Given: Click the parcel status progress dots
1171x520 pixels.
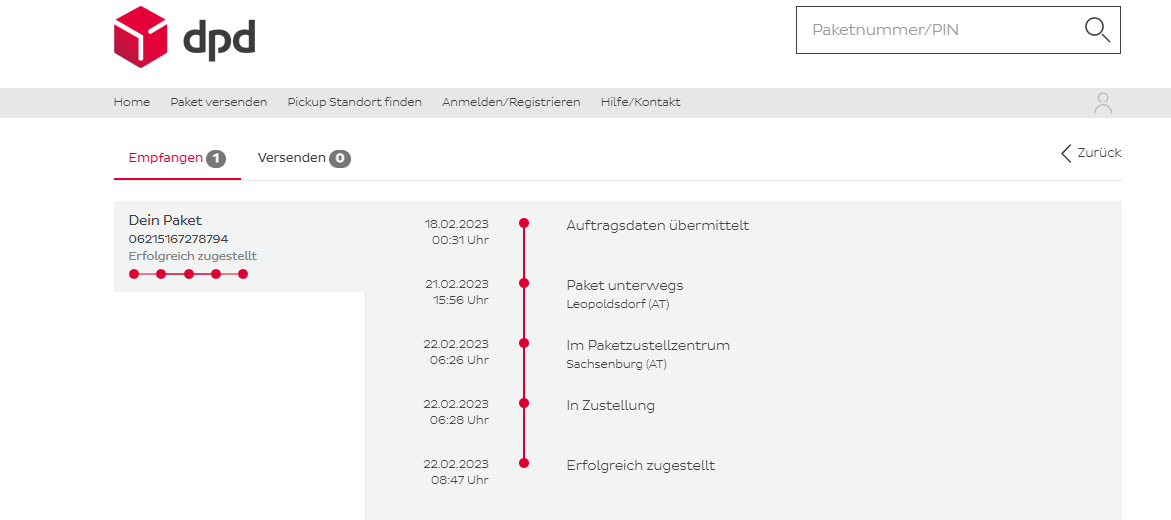Looking at the screenshot, I should pos(188,273).
